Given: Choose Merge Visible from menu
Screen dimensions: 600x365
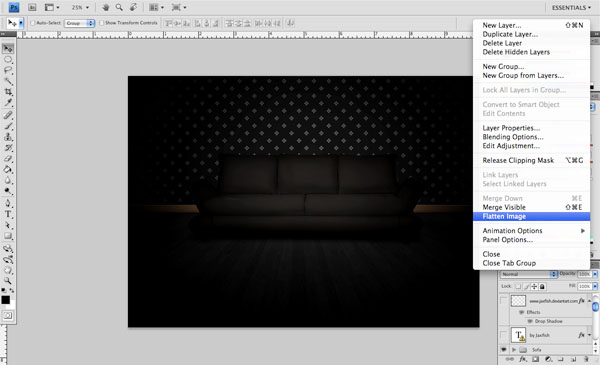Looking at the screenshot, I should click(531, 207).
